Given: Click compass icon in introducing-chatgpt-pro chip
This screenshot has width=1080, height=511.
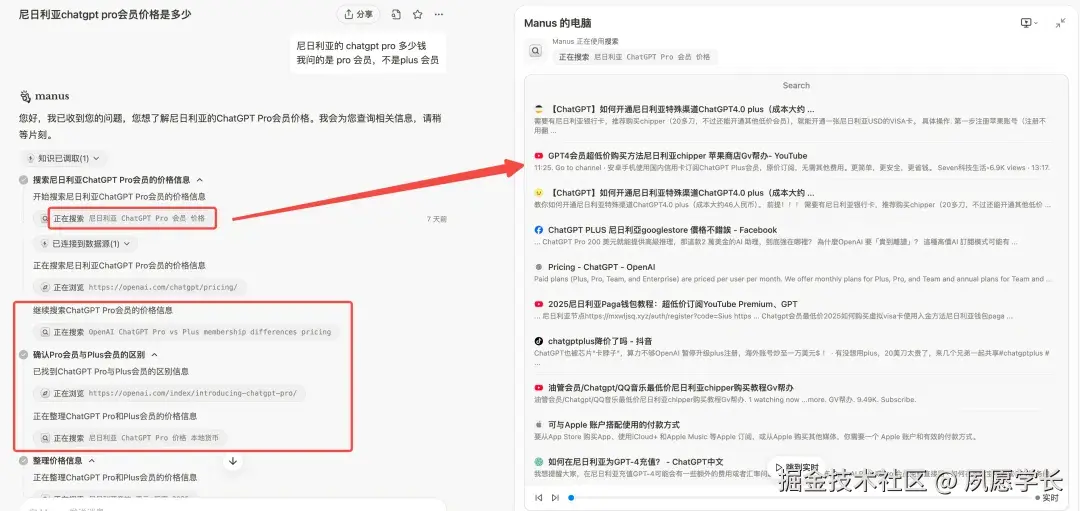Looking at the screenshot, I should pos(45,394).
